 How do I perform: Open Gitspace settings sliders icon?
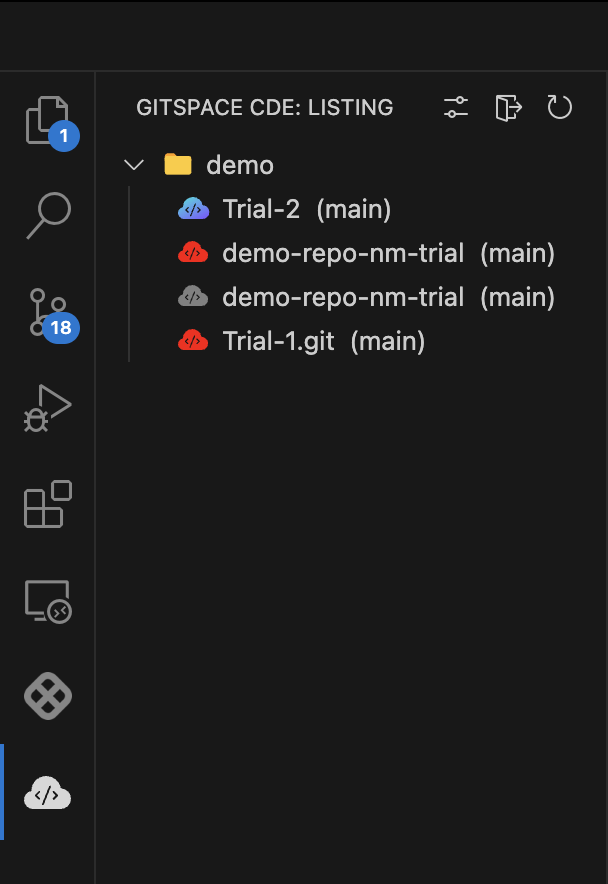pyautogui.click(x=456, y=108)
